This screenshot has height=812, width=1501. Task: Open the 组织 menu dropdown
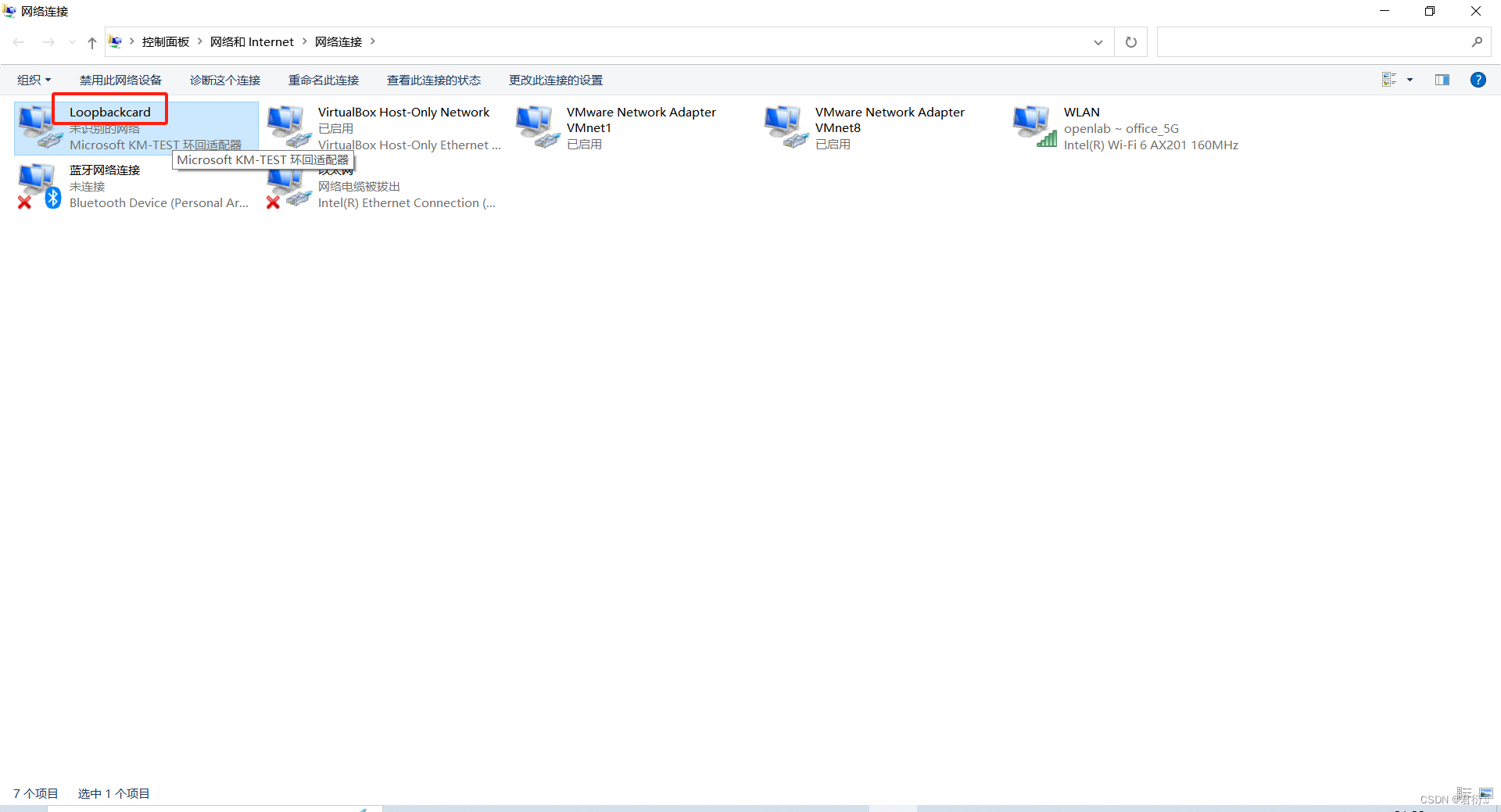tap(34, 80)
